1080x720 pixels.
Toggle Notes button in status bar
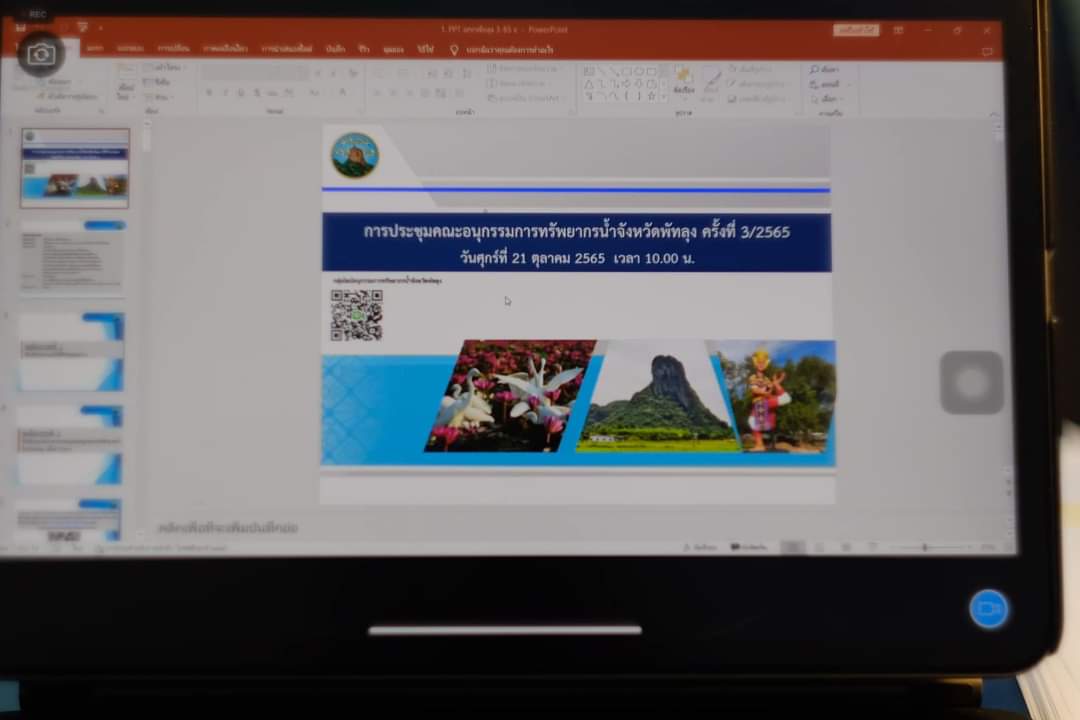[699, 547]
